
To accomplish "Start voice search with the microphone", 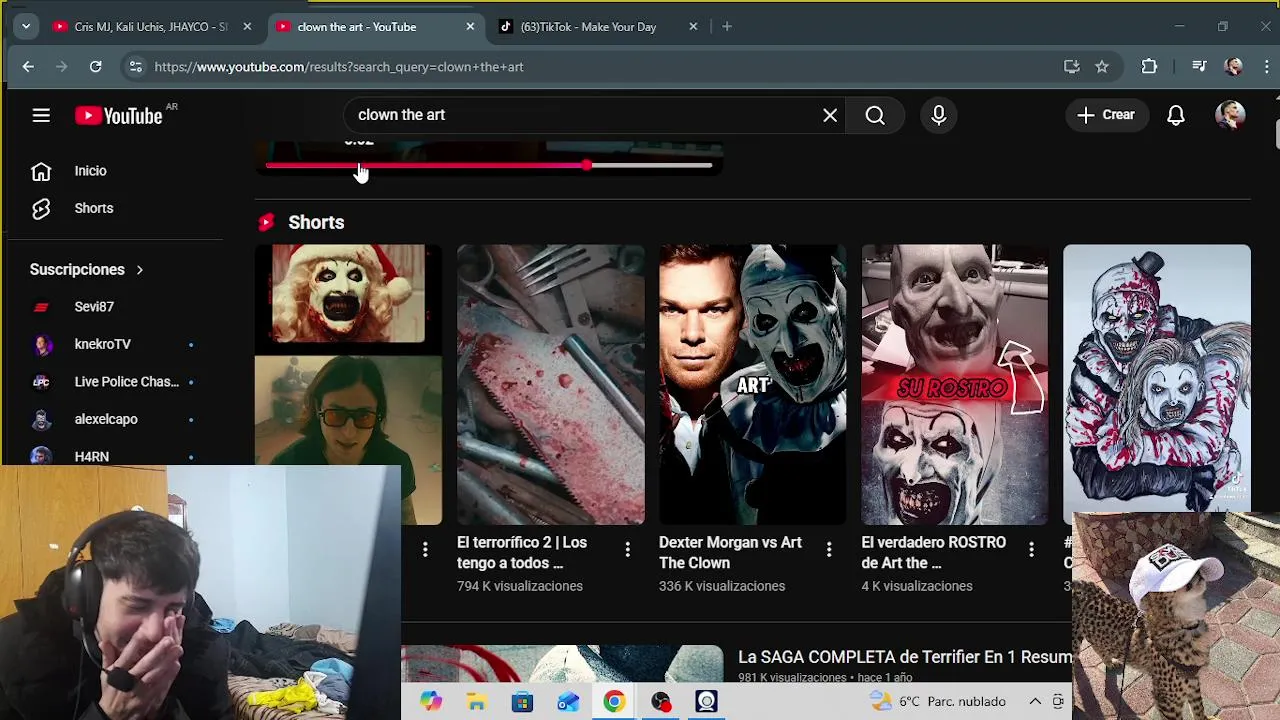I will click(x=939, y=115).
